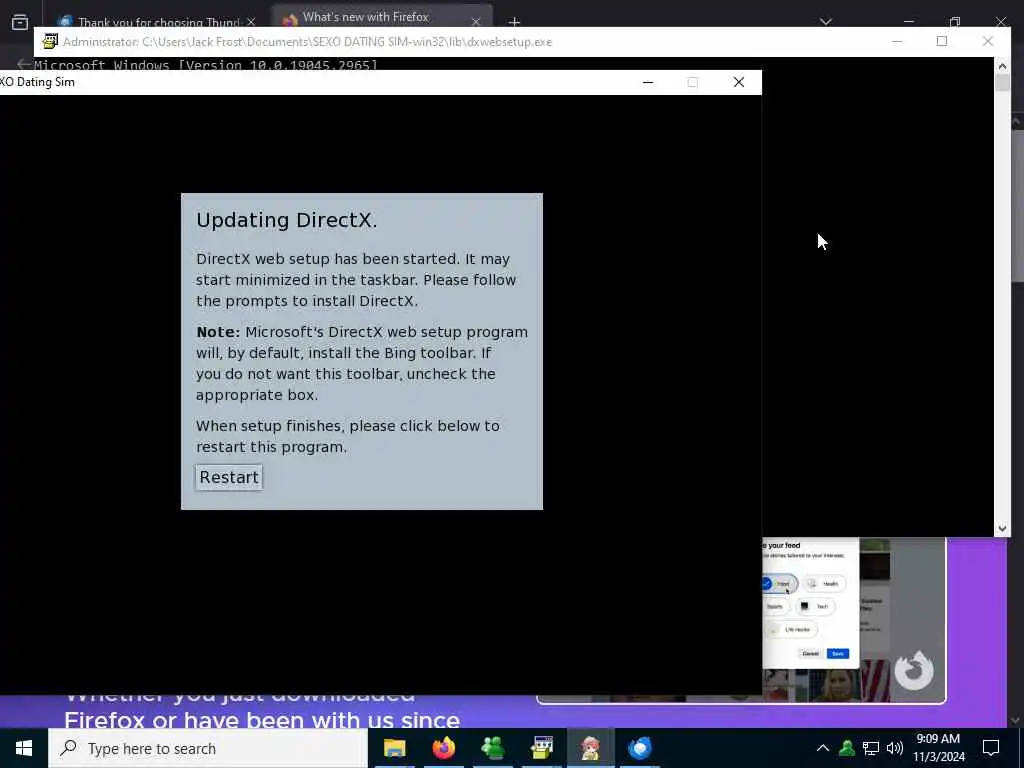Image resolution: width=1024 pixels, height=768 pixels.
Task: Open a new Firefox tab with plus button
Action: [x=515, y=22]
